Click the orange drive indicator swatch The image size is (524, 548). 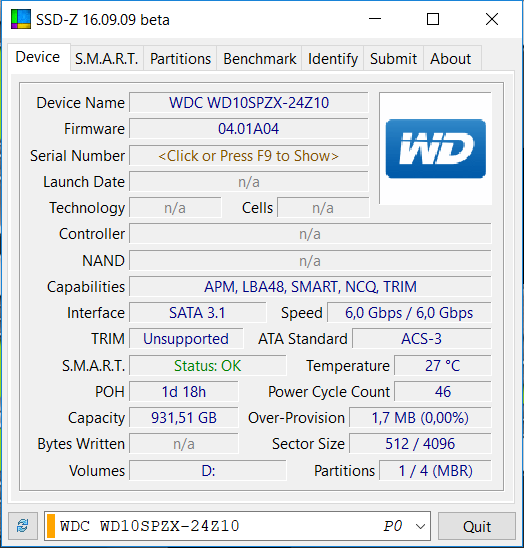pyautogui.click(x=51, y=526)
